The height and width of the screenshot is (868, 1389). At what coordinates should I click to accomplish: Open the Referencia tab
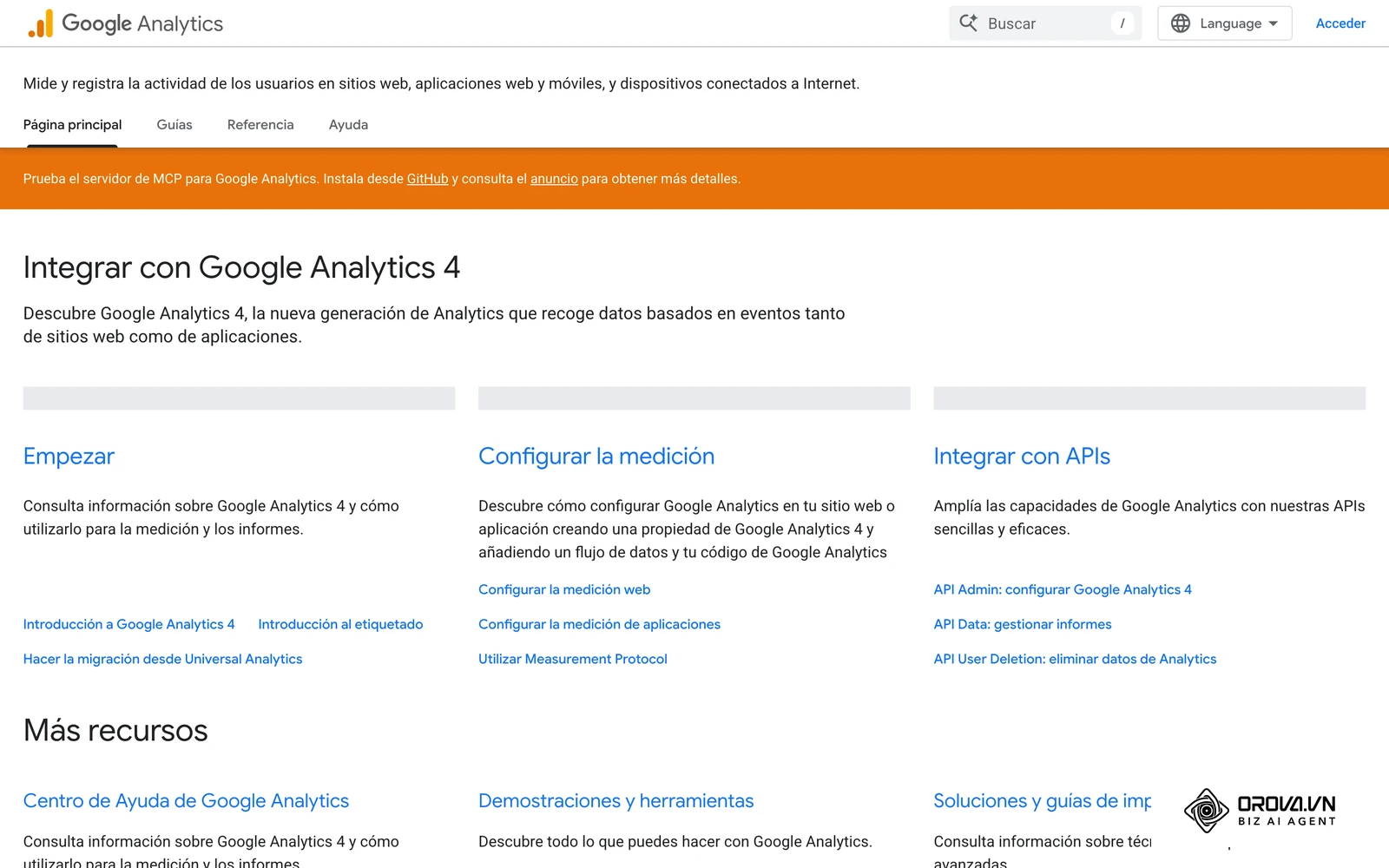click(x=260, y=125)
